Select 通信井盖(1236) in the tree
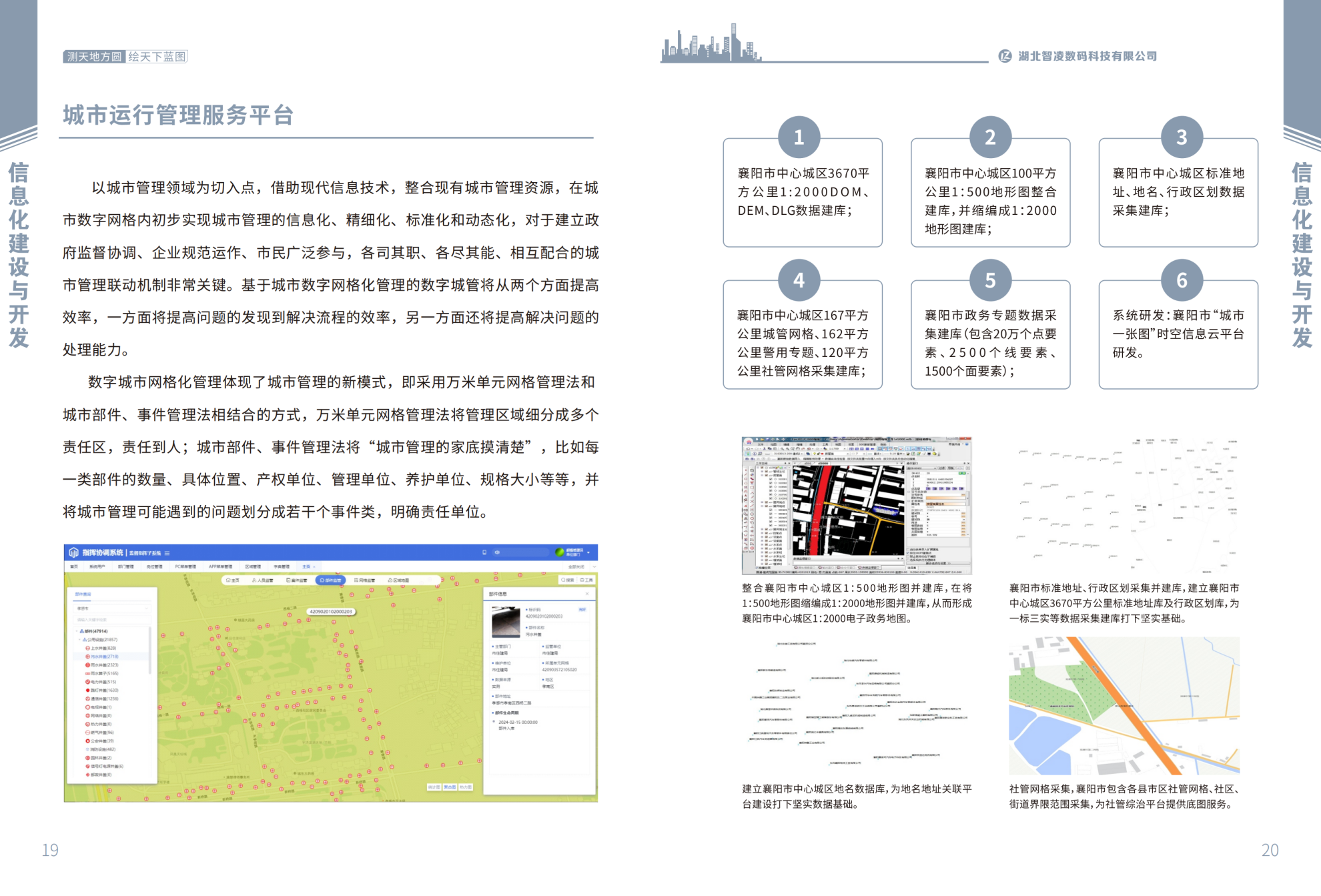Viewport: 1321px width, 896px height. pyautogui.click(x=102, y=699)
